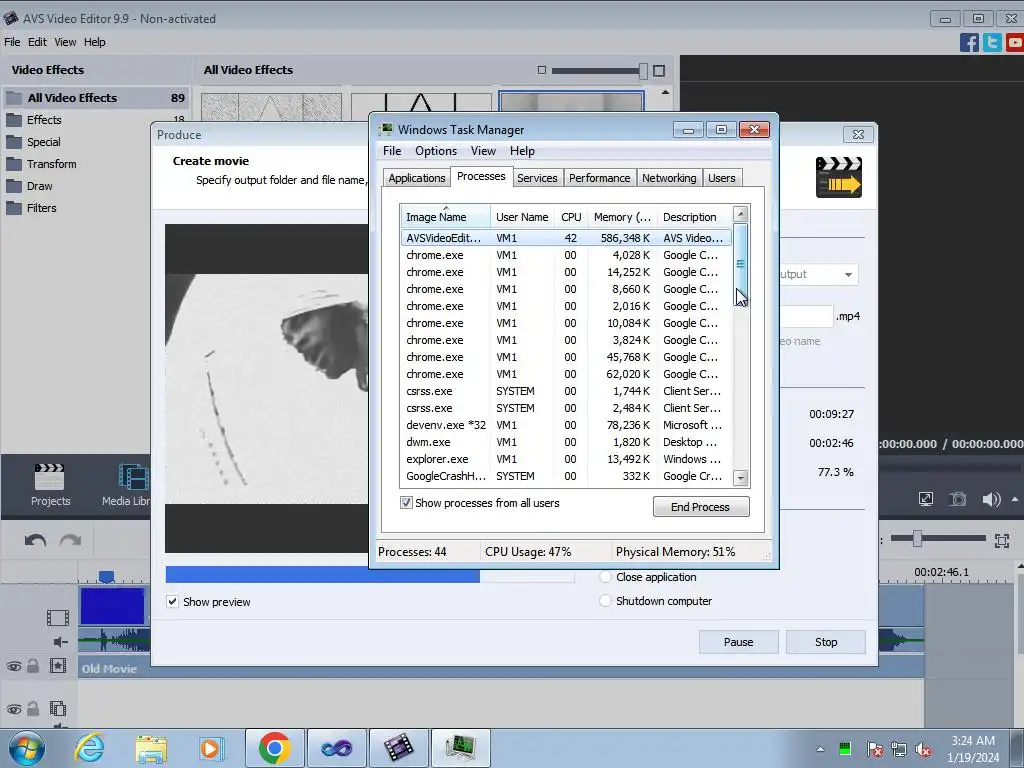The image size is (1024, 768).
Task: Pause the movie production
Action: [739, 642]
